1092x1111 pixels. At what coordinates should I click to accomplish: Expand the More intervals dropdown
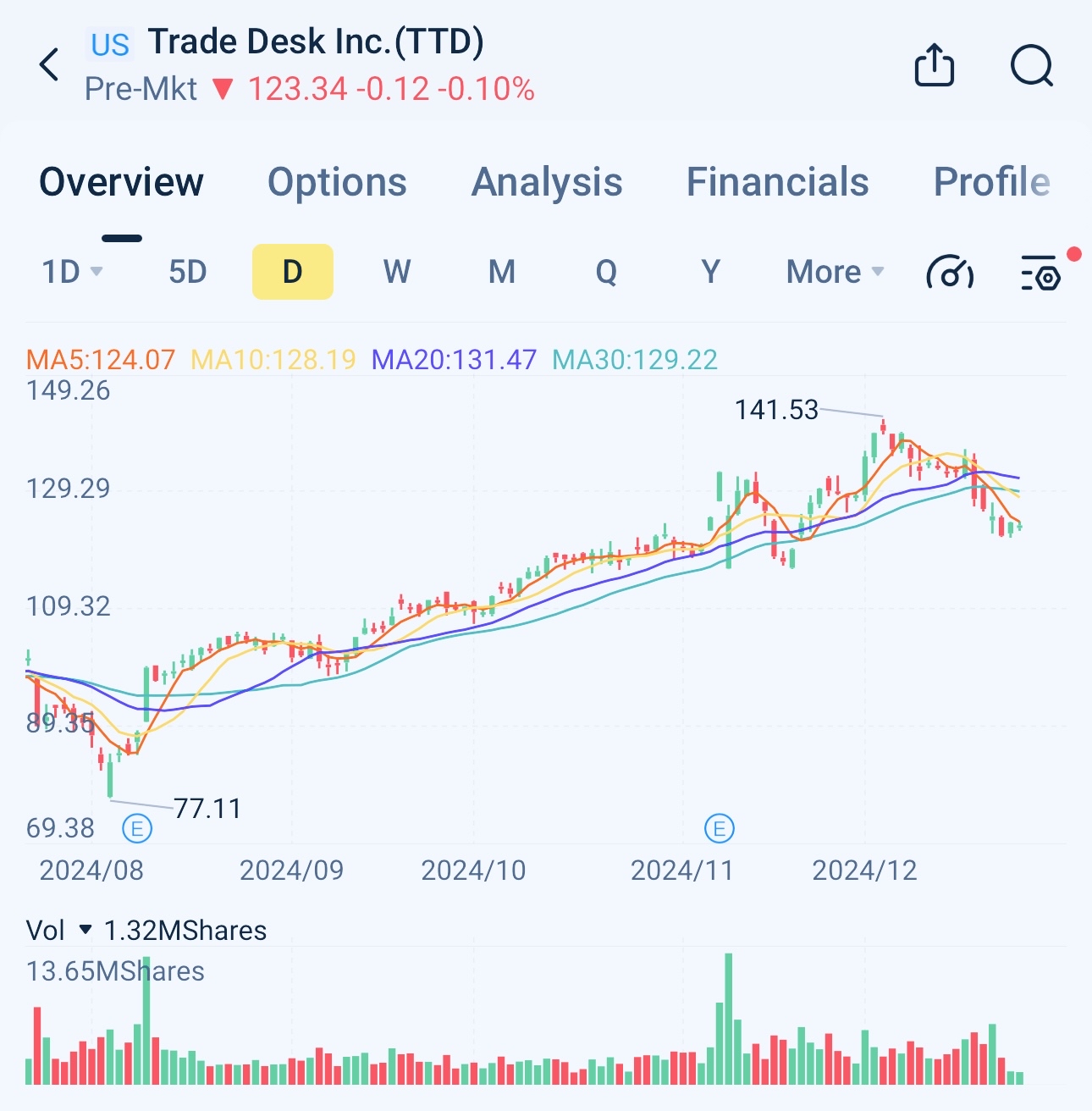pyautogui.click(x=835, y=272)
